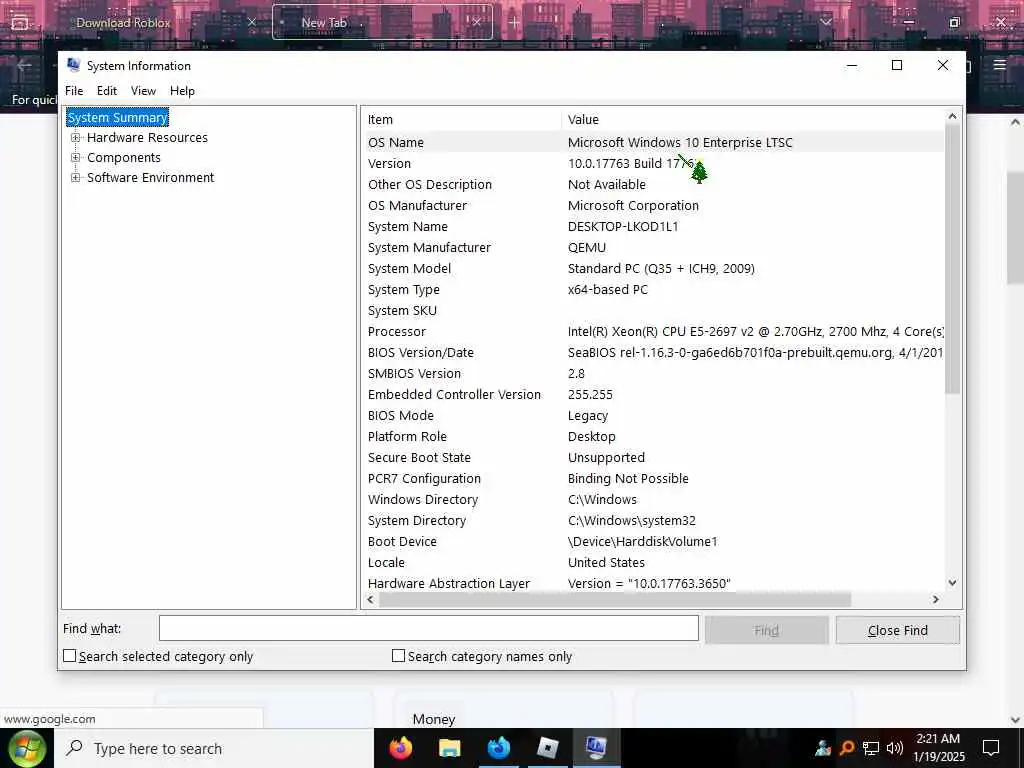Screen dimensions: 1024x768
Task: Expand the Hardware Resources tree node
Action: 76,138
